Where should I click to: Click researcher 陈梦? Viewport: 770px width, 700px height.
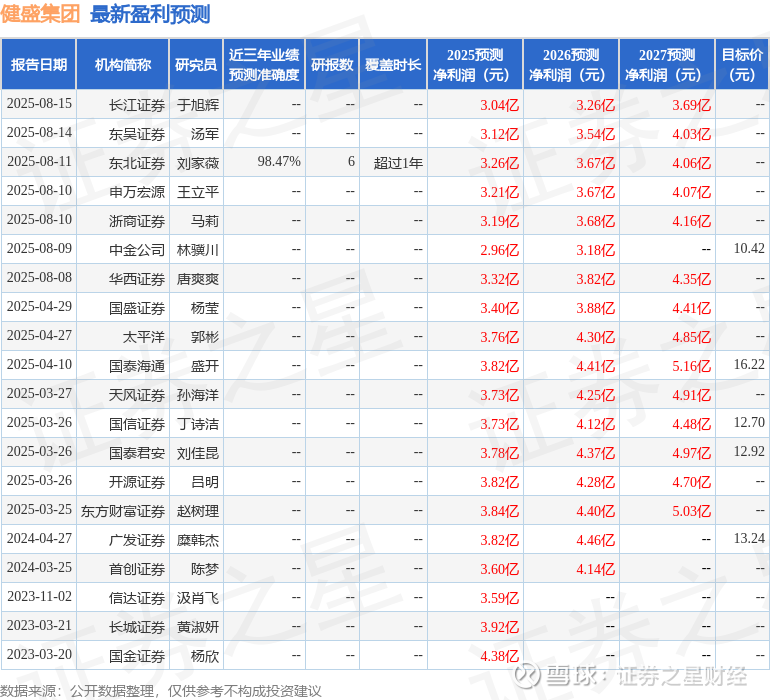[205, 569]
